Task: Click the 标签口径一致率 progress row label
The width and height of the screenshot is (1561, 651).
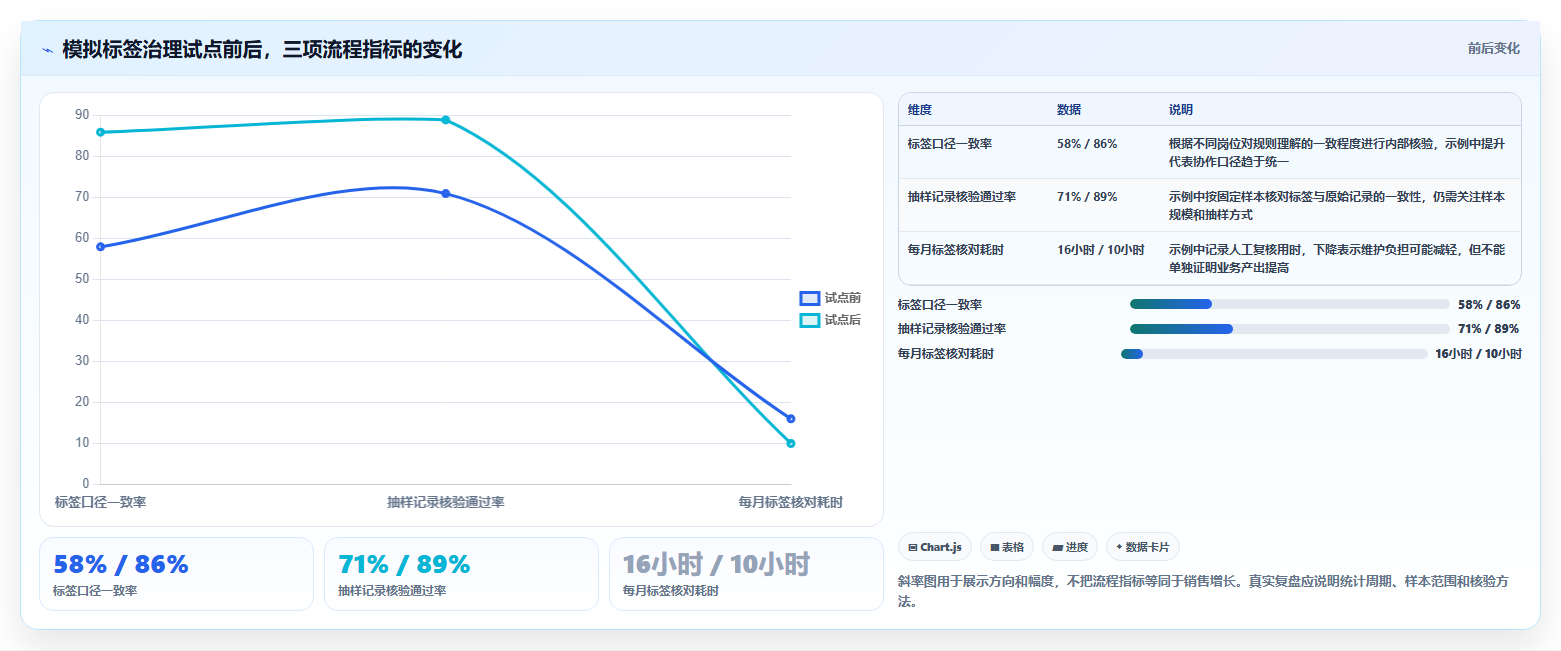Action: tap(940, 305)
